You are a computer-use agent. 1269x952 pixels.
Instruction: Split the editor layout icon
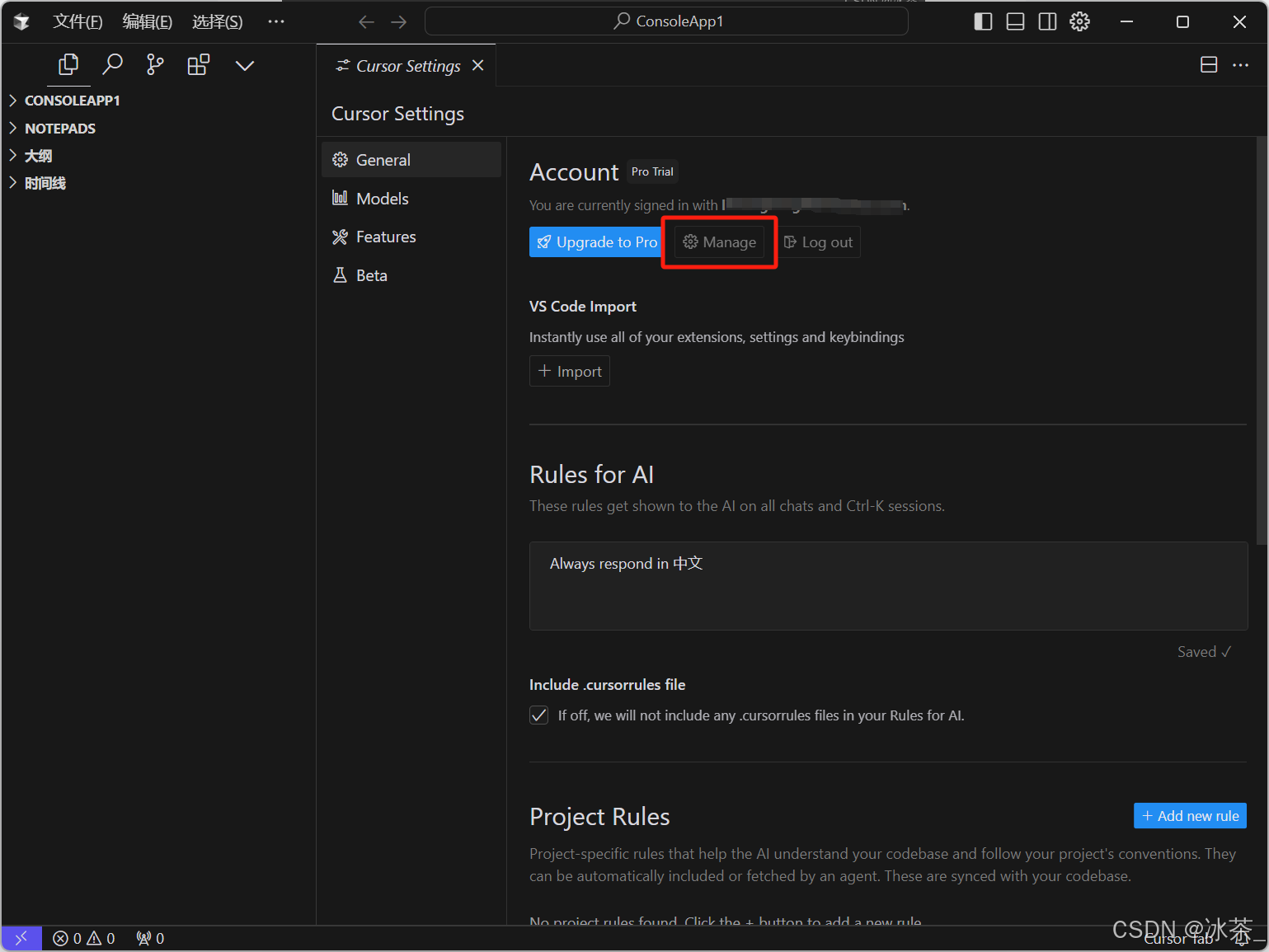point(1209,65)
